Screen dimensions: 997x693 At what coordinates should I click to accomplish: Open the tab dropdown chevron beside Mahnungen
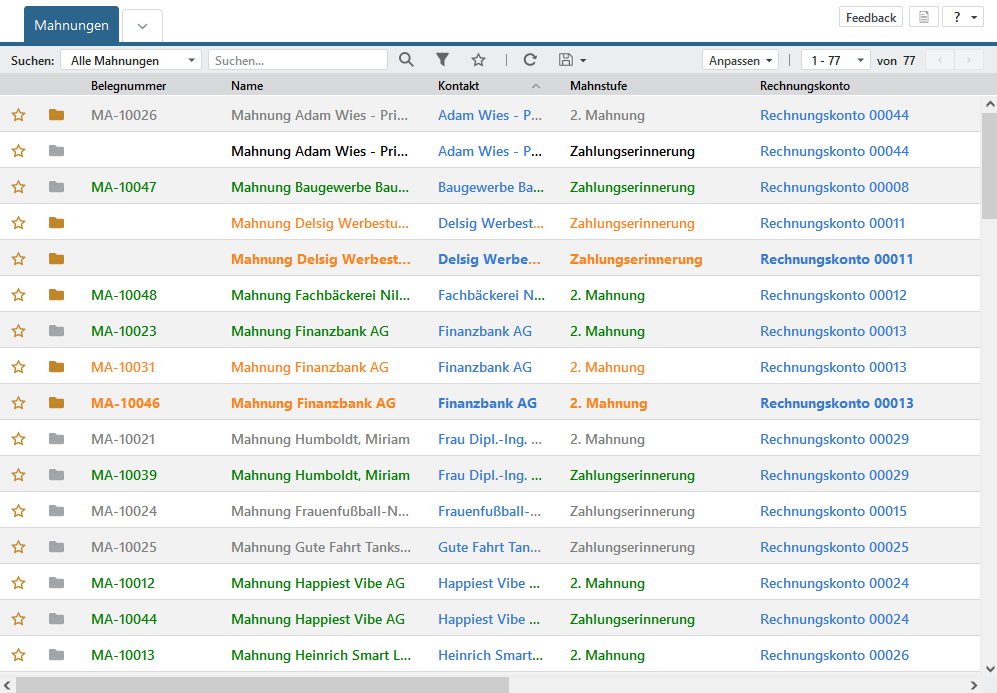pyautogui.click(x=142, y=26)
